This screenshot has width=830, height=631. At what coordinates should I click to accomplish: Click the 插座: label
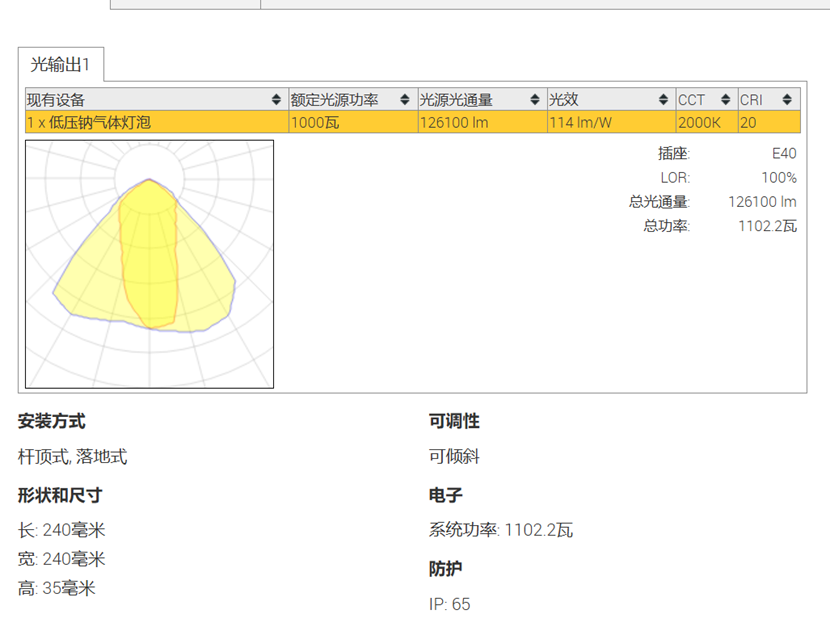click(x=674, y=154)
